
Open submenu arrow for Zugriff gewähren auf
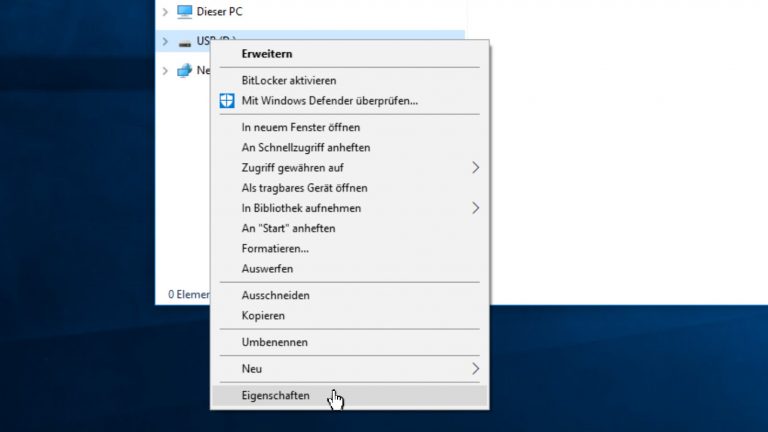tap(475, 168)
